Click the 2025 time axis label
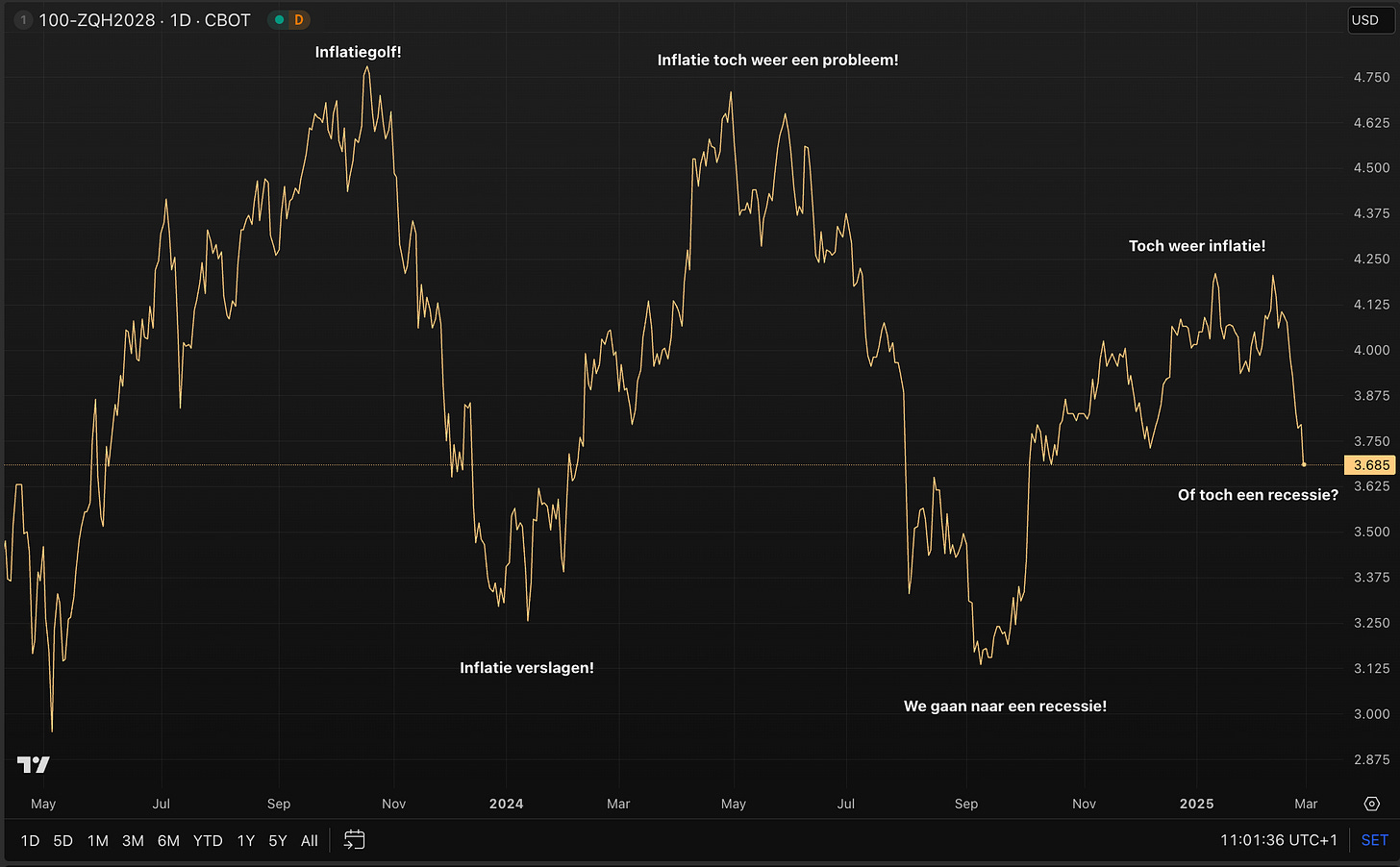 tap(1197, 804)
